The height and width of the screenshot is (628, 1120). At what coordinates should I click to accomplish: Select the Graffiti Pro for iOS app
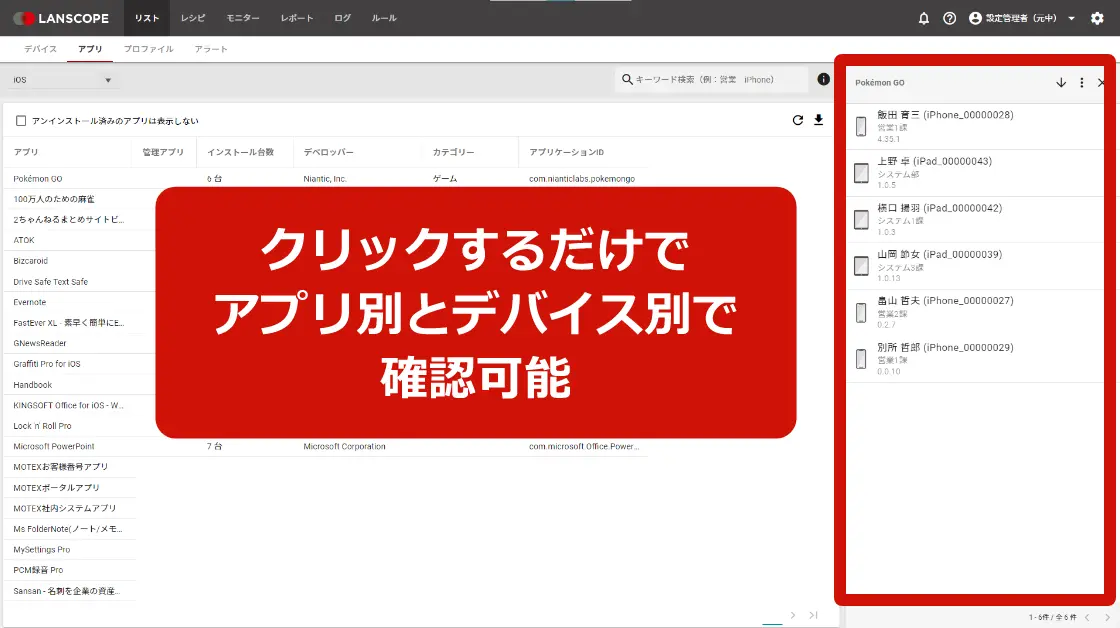tap(46, 364)
